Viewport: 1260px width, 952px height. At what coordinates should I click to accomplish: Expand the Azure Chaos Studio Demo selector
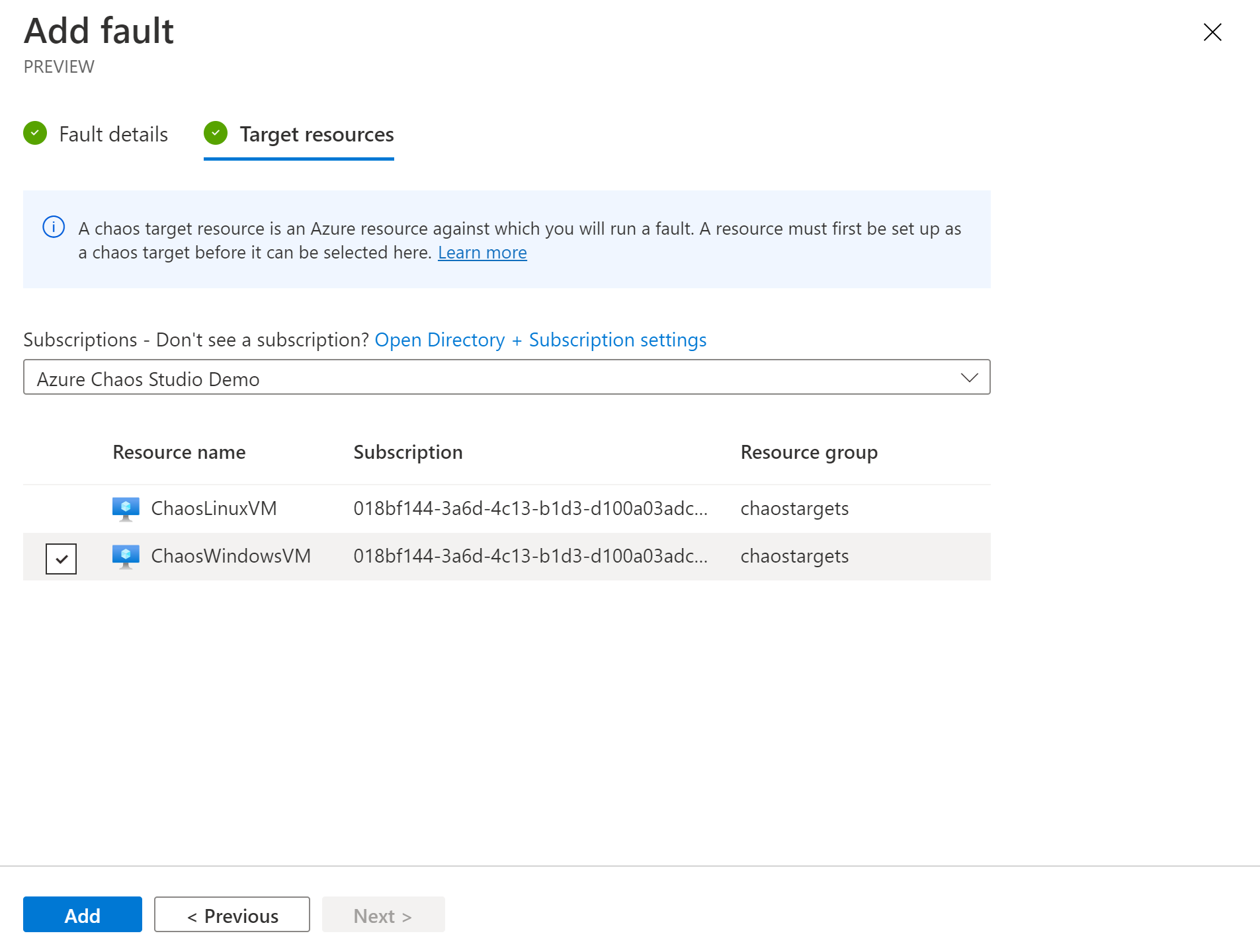tap(507, 377)
